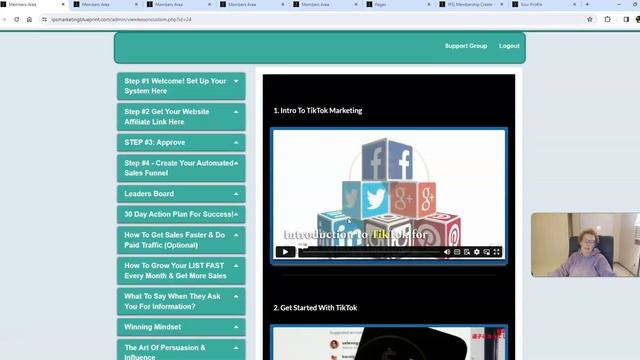Image resolution: width=640 pixels, height=360 pixels.
Task: Open How To Get Sales Faster section
Action: tap(181, 240)
